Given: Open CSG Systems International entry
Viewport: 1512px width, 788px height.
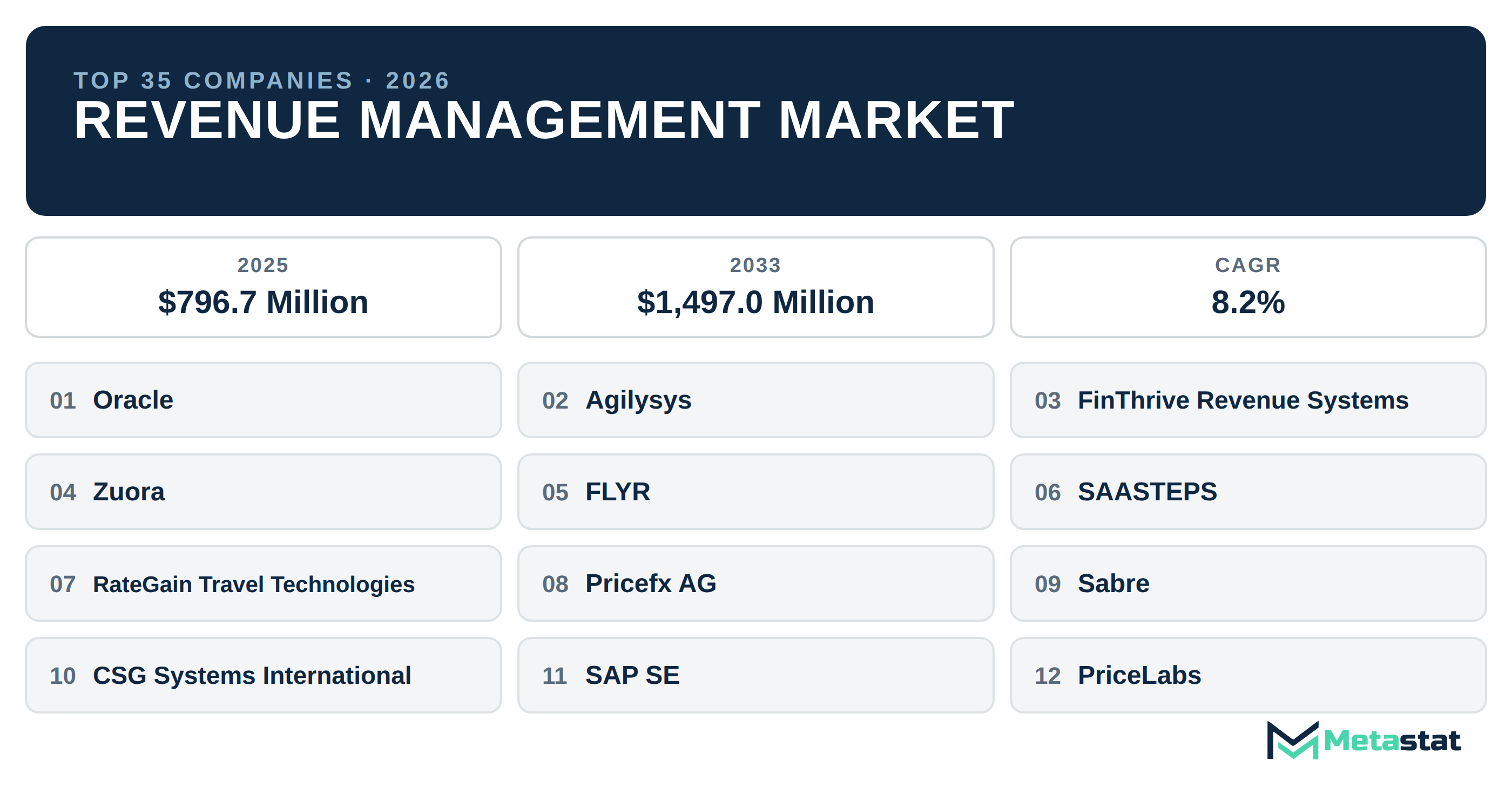Looking at the screenshot, I should pyautogui.click(x=264, y=675).
